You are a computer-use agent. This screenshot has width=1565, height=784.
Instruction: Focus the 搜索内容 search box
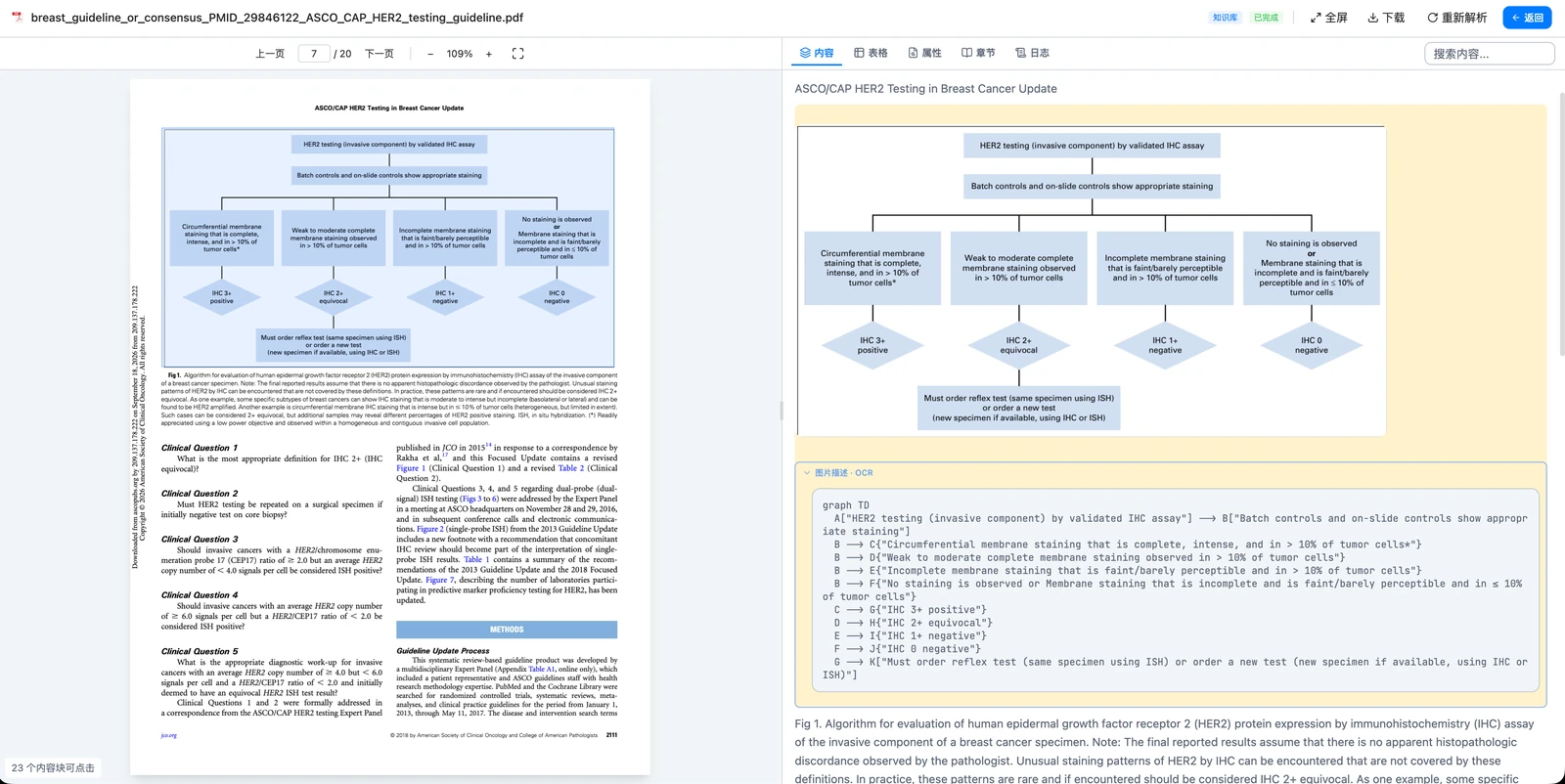pos(1489,54)
